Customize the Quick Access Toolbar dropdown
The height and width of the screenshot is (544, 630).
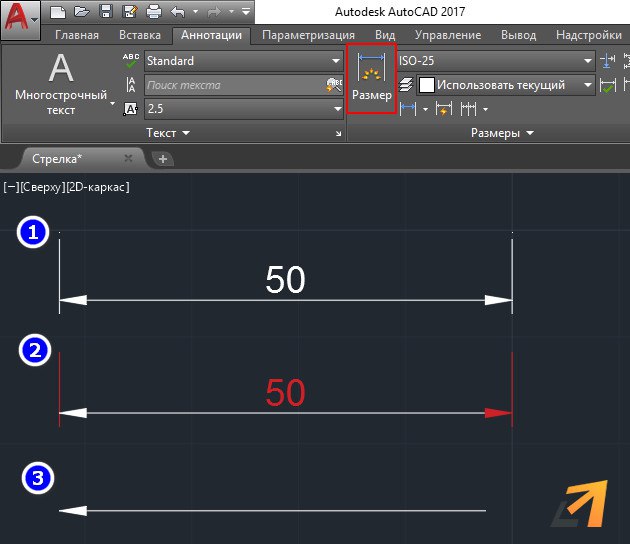pos(246,12)
